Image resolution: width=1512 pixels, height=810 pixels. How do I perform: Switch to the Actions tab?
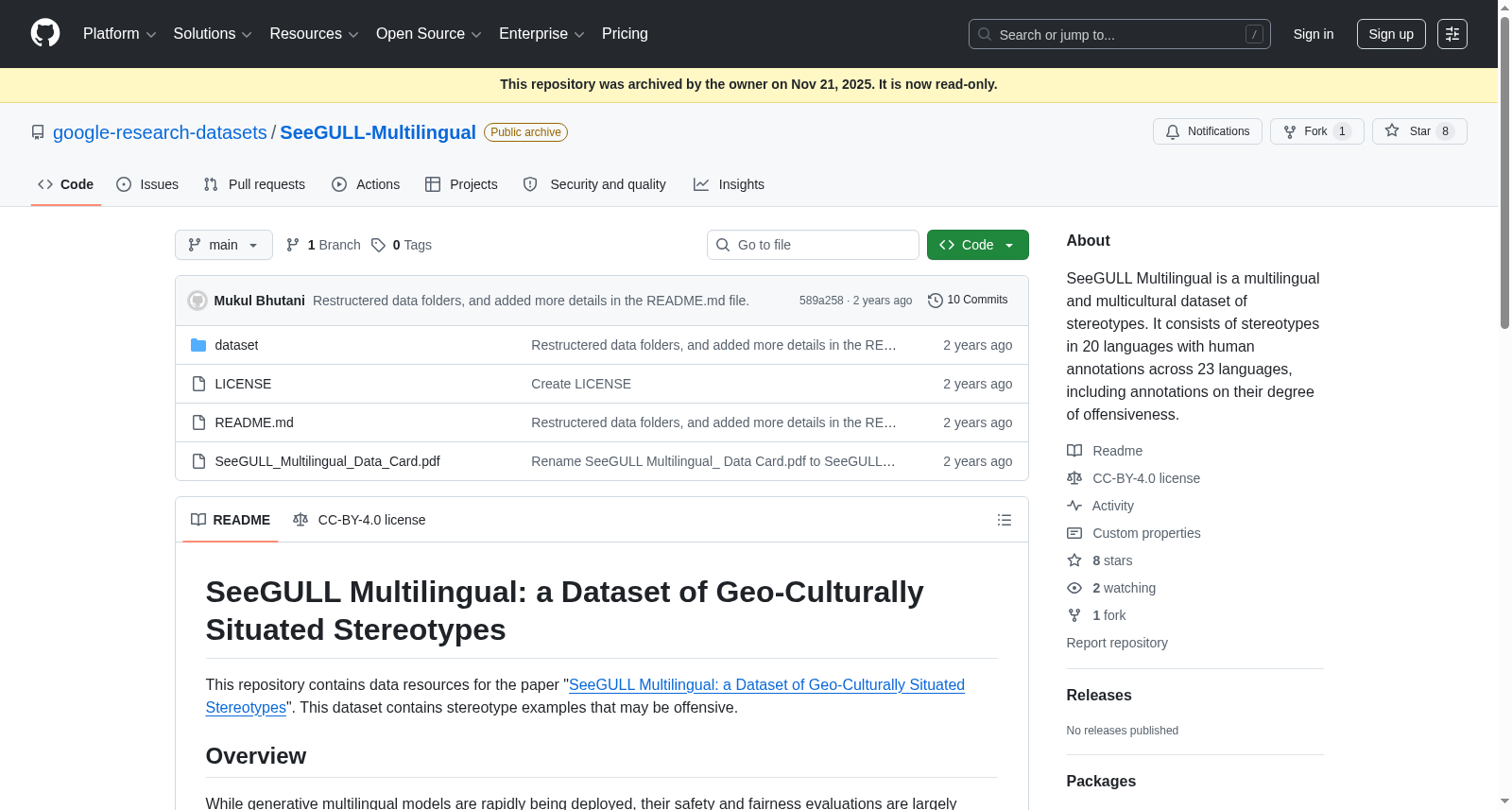pyautogui.click(x=366, y=184)
